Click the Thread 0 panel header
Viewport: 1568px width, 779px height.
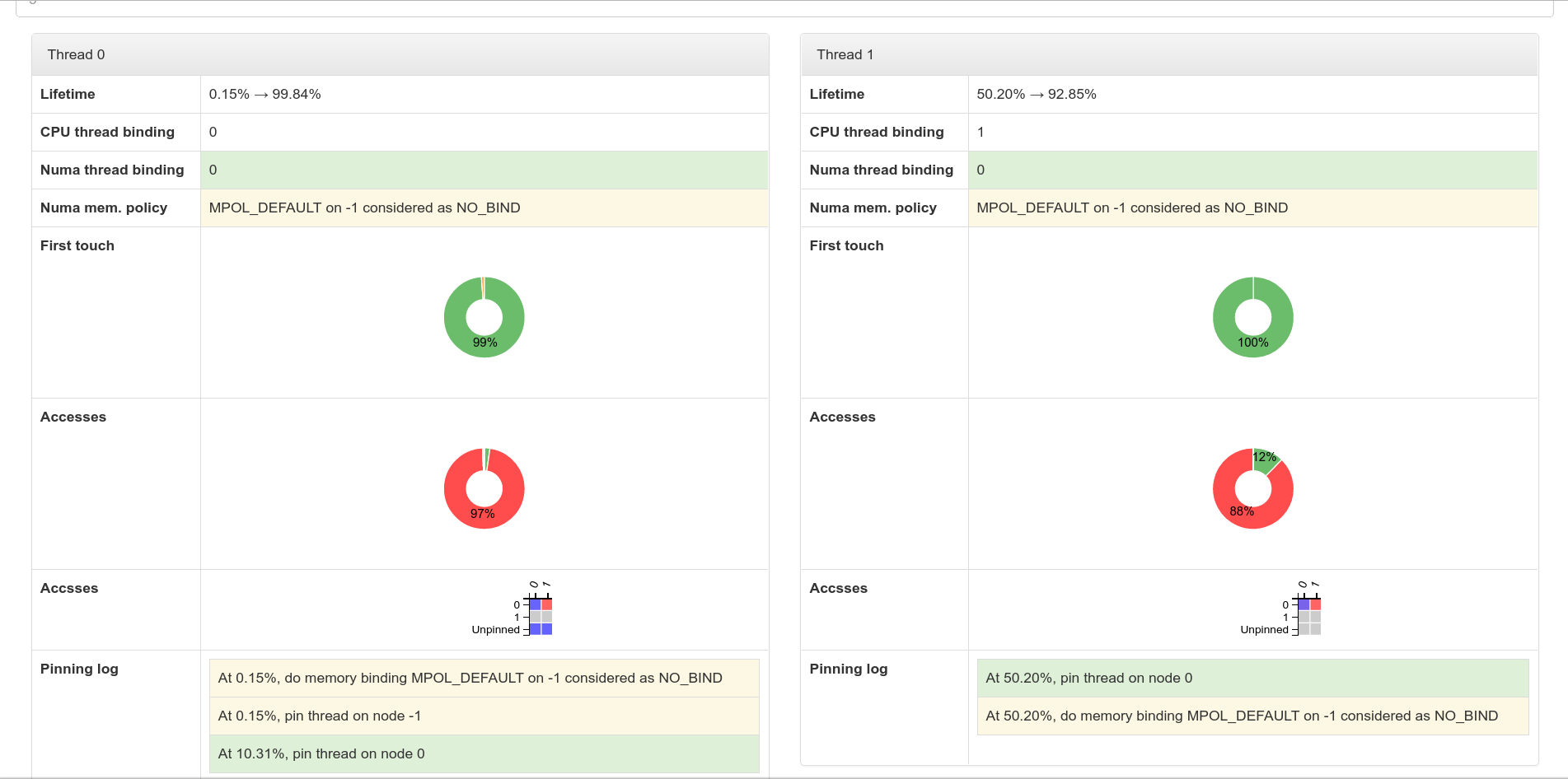point(400,54)
